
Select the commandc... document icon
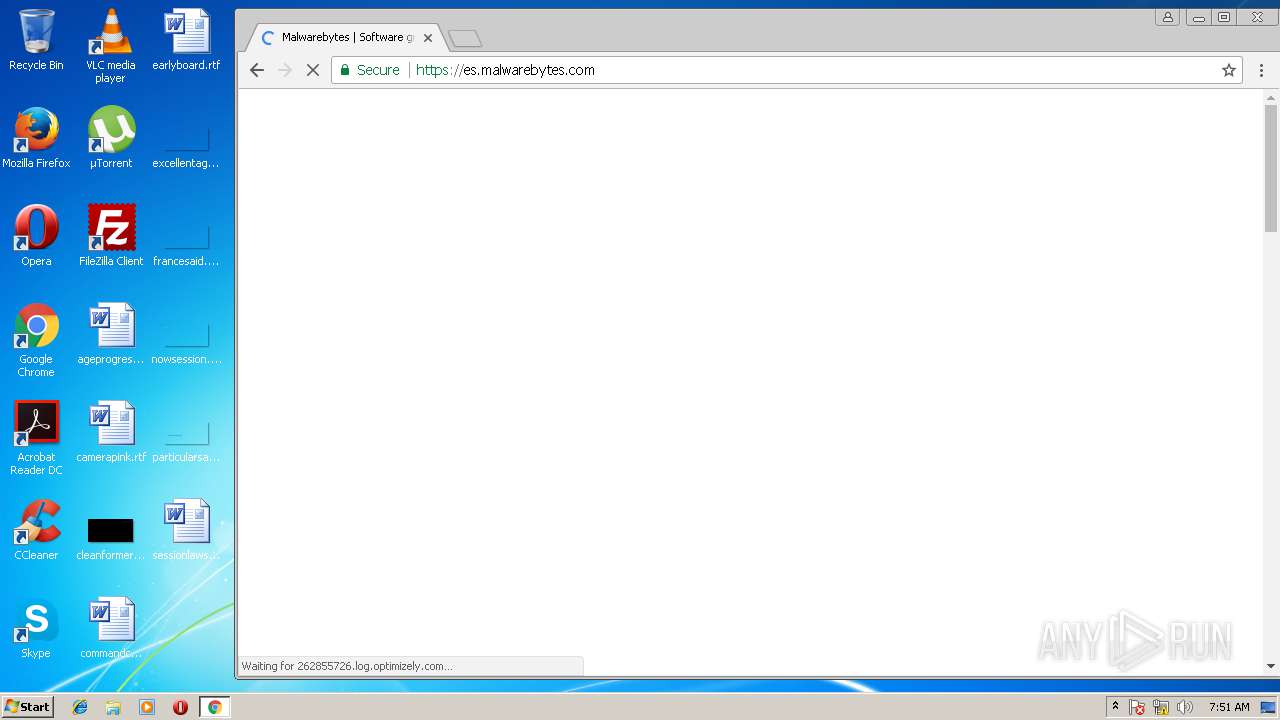click(x=111, y=629)
